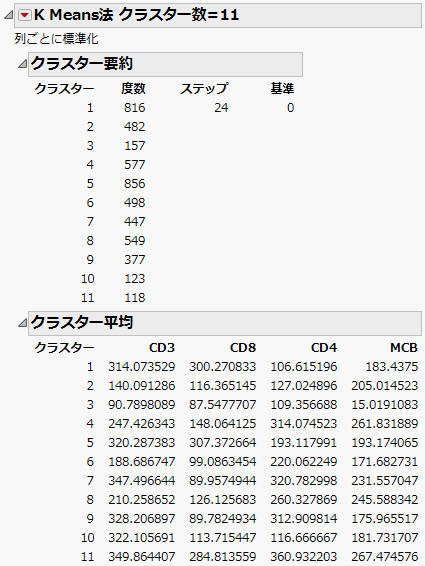Select CD3 mean 140.091286
The width and height of the screenshot is (425, 566).
click(142, 386)
